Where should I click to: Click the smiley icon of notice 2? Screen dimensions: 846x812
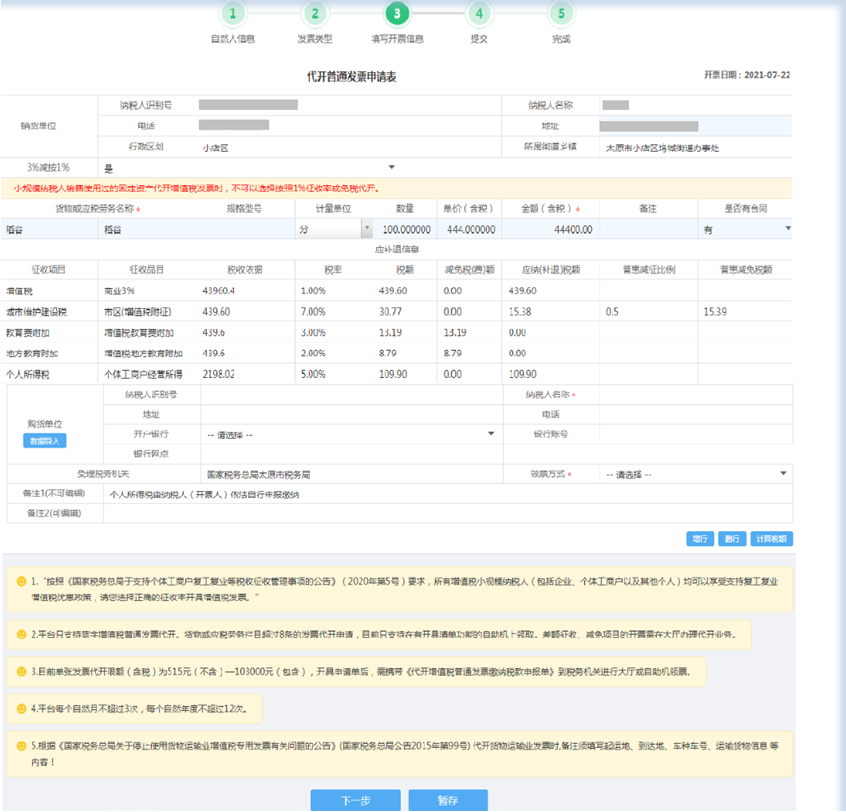22,634
